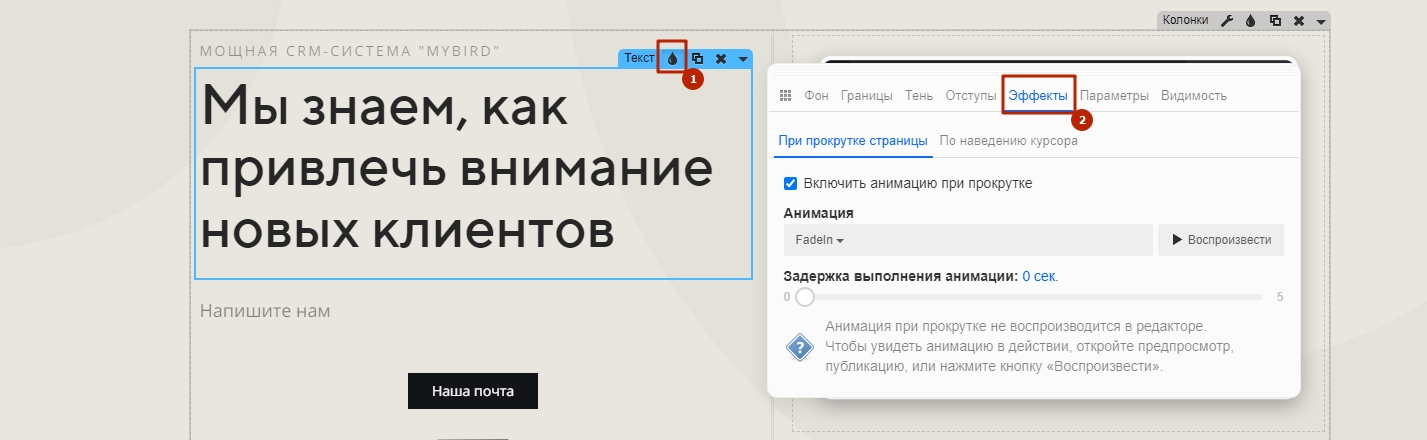Click the grid drag handle icon in panel
This screenshot has width=1427, height=440.
point(785,96)
